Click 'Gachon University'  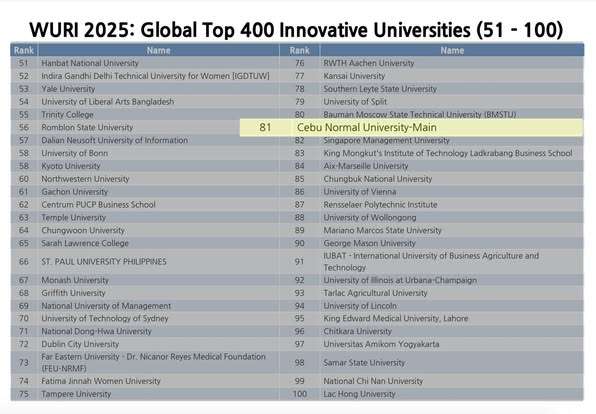74,192
